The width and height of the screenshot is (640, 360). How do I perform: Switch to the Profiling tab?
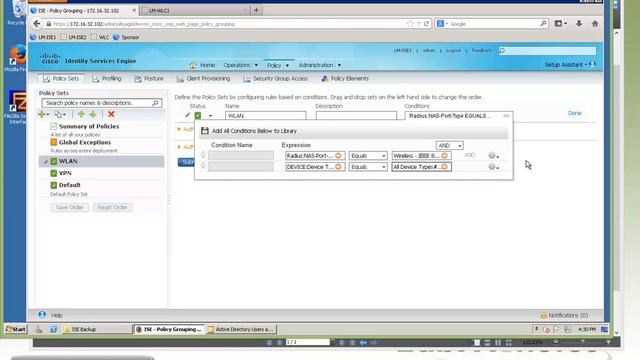(107, 78)
